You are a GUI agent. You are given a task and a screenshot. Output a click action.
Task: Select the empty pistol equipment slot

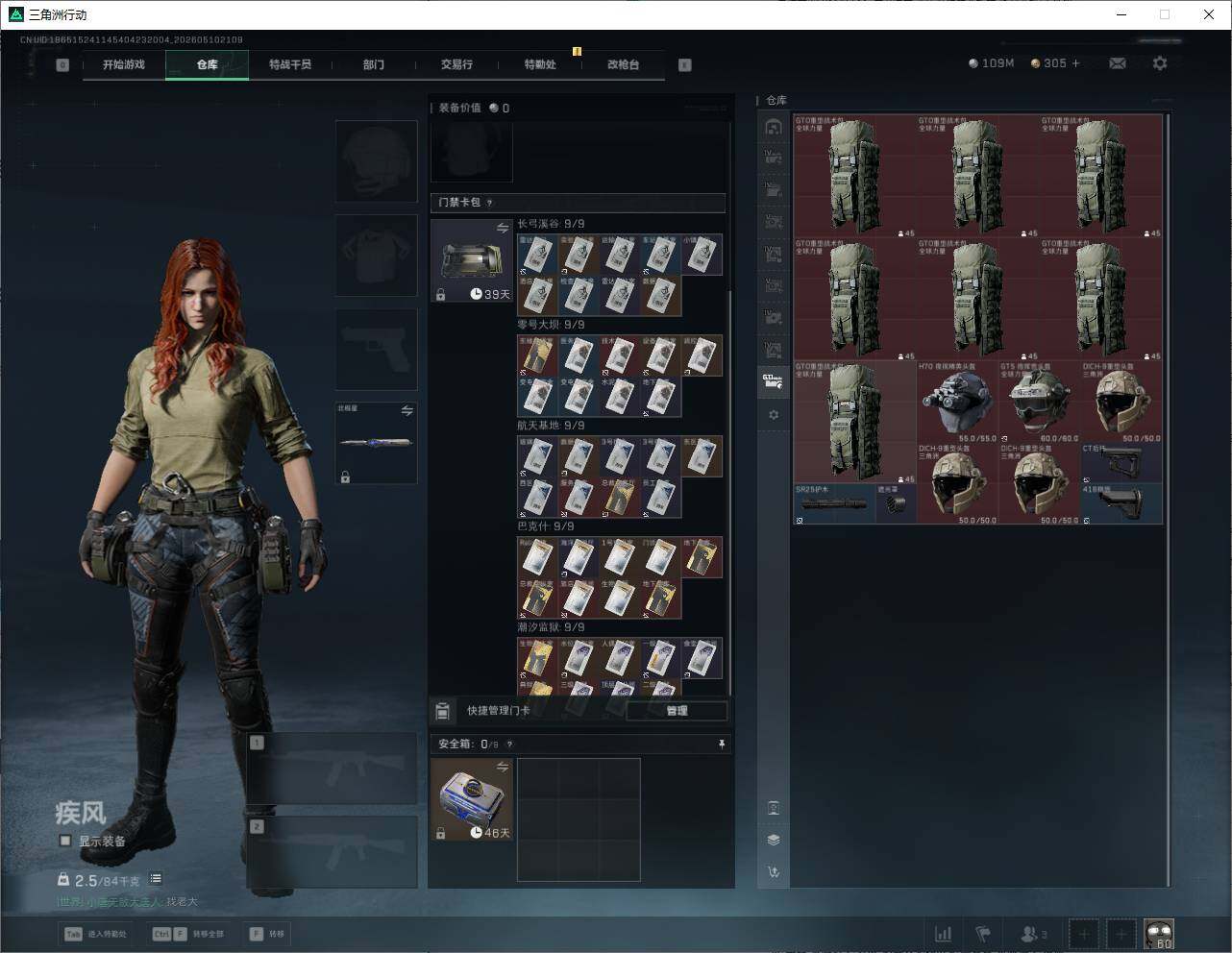[x=377, y=349]
